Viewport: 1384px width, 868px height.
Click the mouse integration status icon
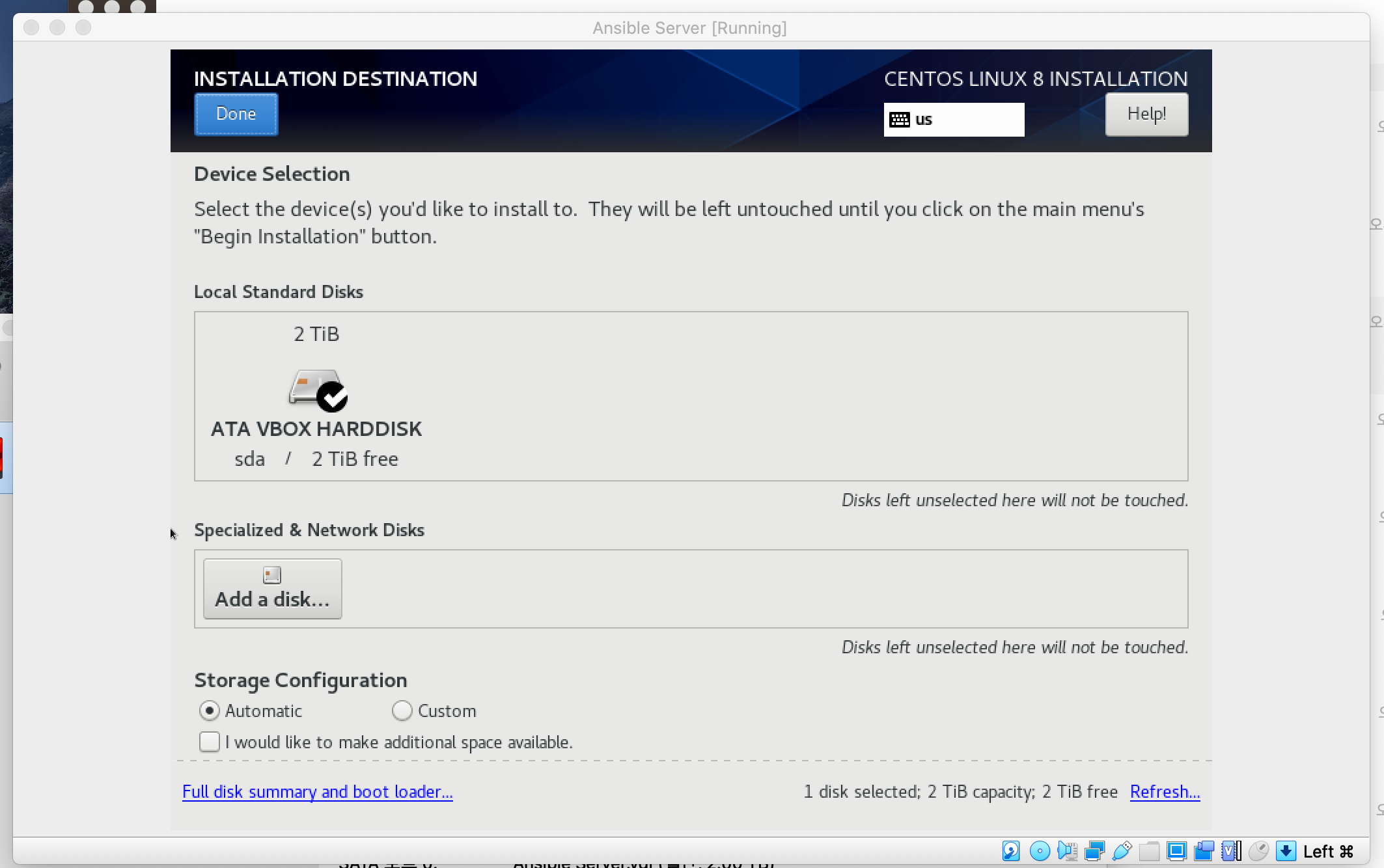click(x=1259, y=851)
